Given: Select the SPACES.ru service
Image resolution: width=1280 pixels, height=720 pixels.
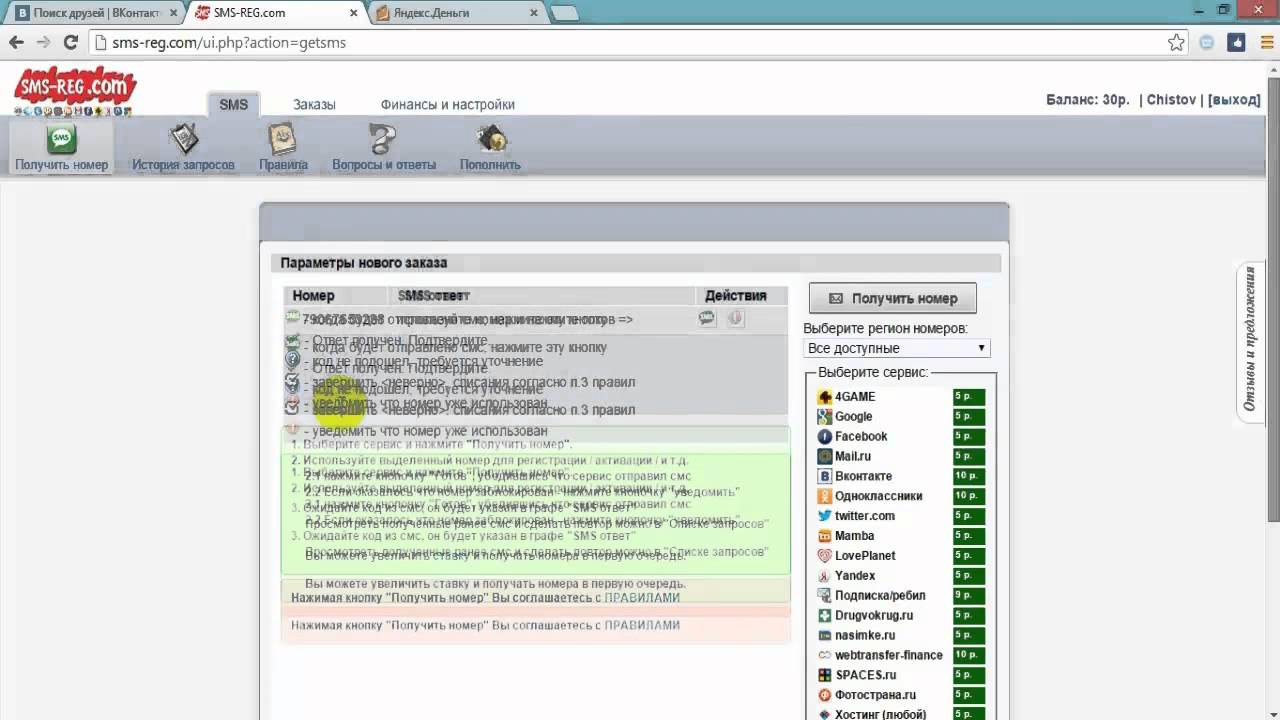Looking at the screenshot, I should pyautogui.click(x=866, y=675).
